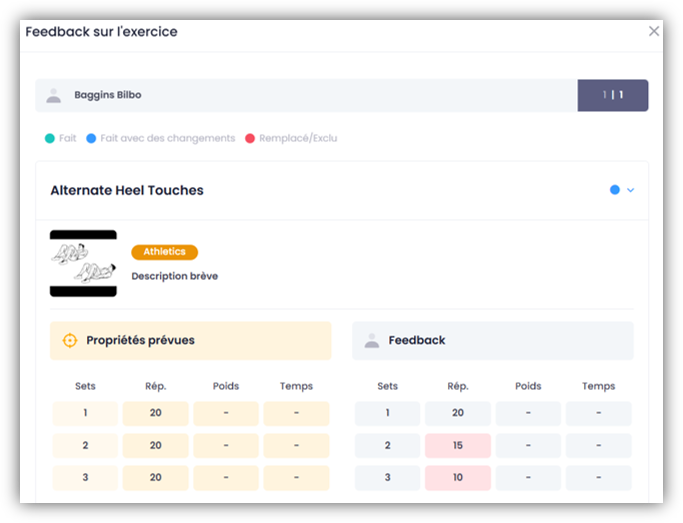
Task: Click the 1 | 1 page counter button
Action: pyautogui.click(x=612, y=95)
